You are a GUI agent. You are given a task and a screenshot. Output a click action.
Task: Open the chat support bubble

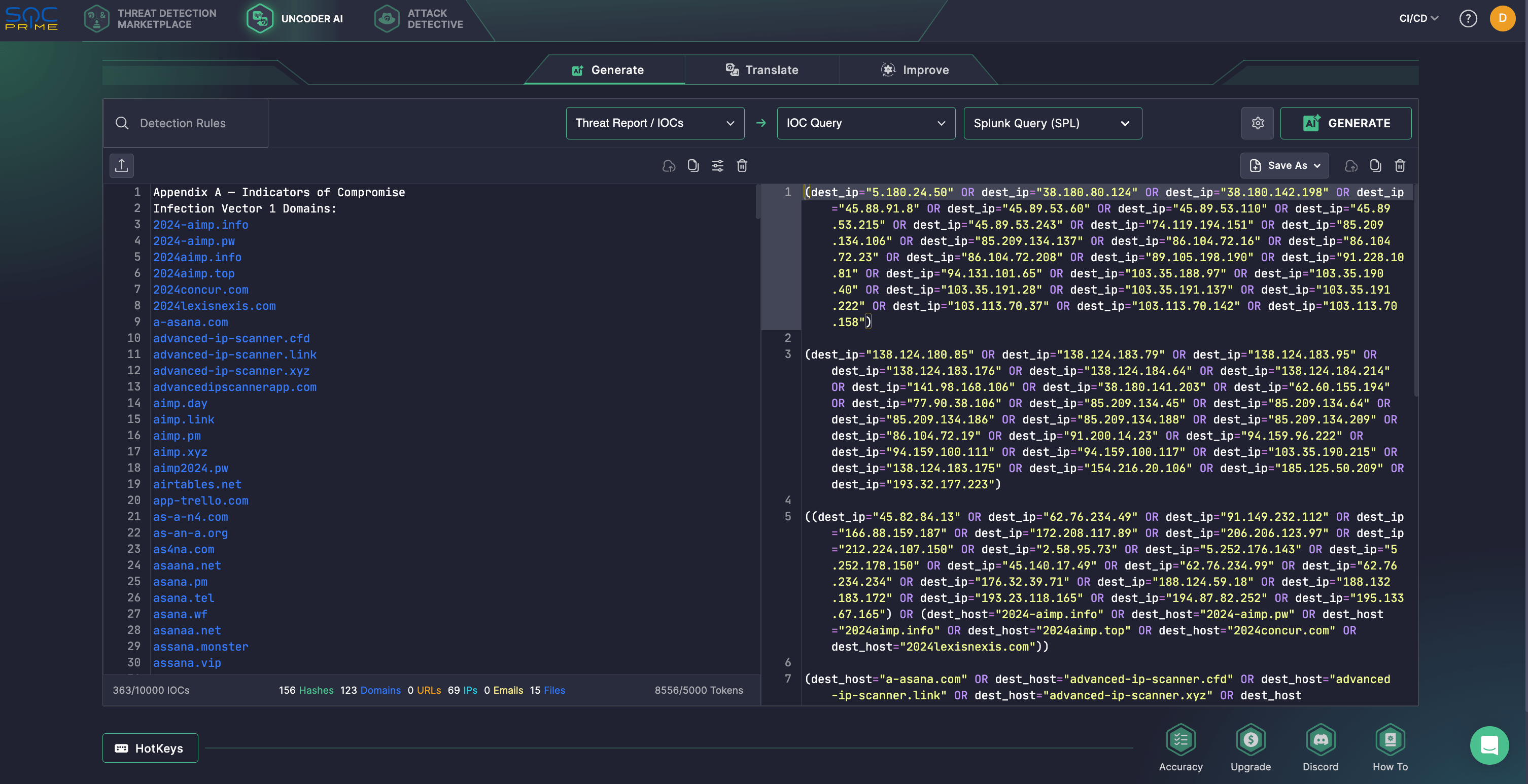[x=1489, y=745]
